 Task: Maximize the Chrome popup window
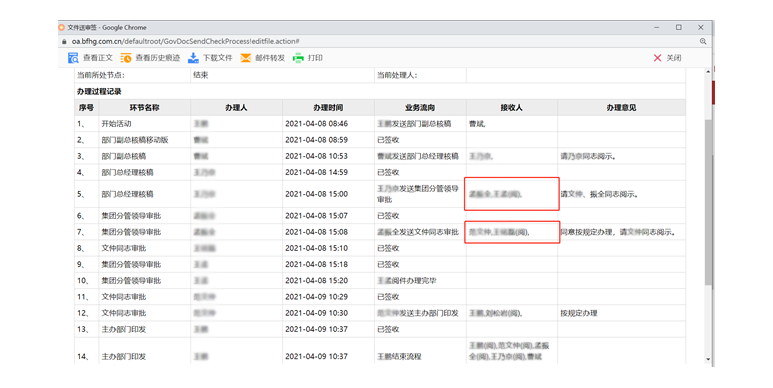(679, 28)
